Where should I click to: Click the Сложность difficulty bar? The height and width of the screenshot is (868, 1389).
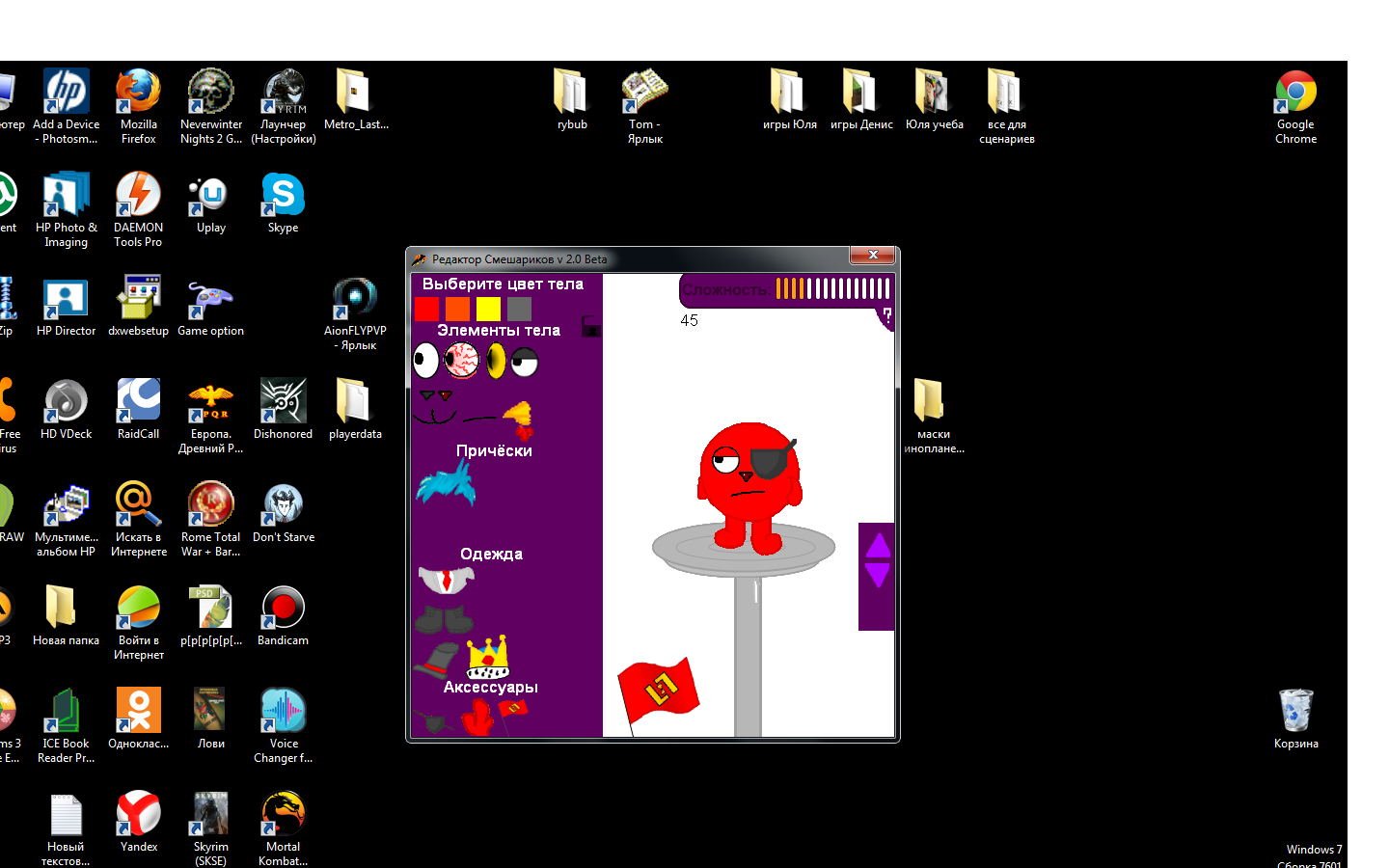pyautogui.click(x=786, y=288)
